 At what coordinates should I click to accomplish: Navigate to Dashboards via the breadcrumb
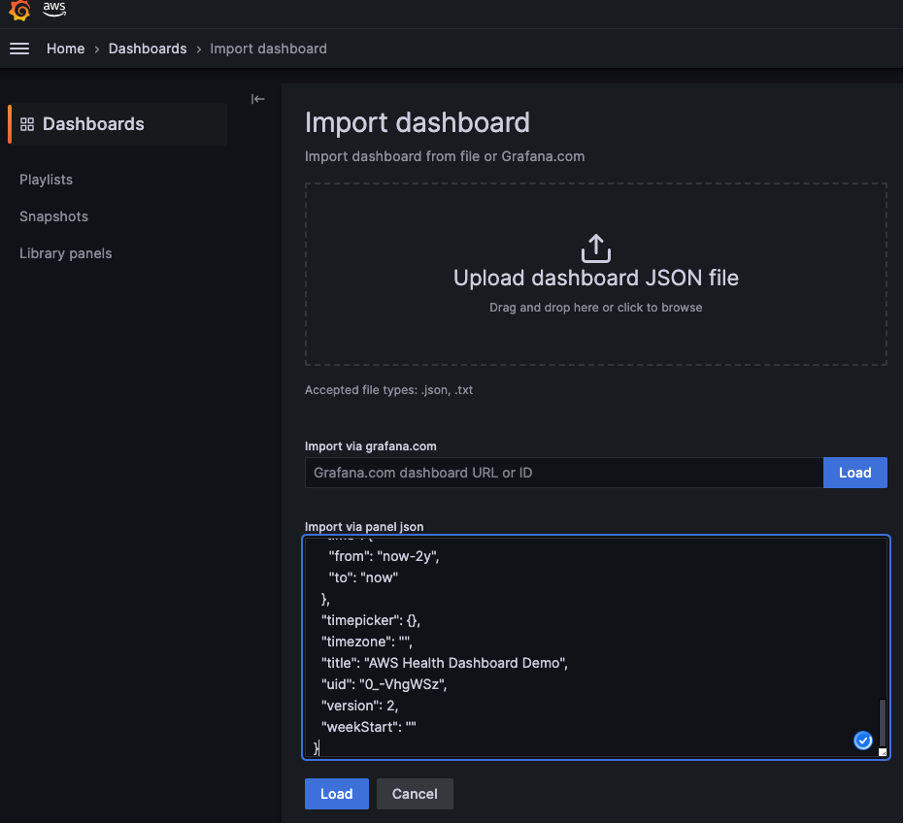pyautogui.click(x=147, y=48)
